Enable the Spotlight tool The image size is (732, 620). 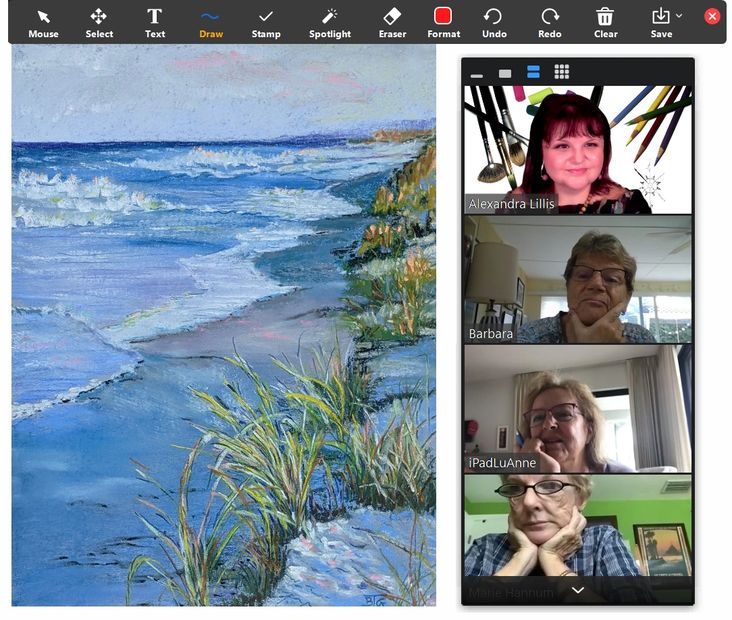click(329, 22)
